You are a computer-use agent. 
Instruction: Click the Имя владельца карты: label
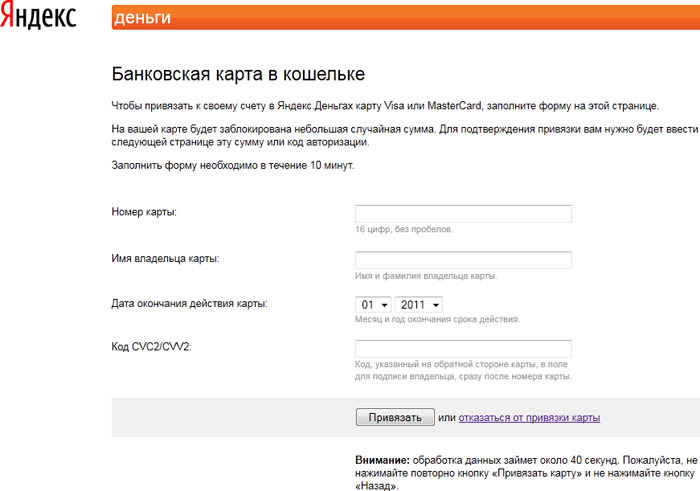[165, 259]
